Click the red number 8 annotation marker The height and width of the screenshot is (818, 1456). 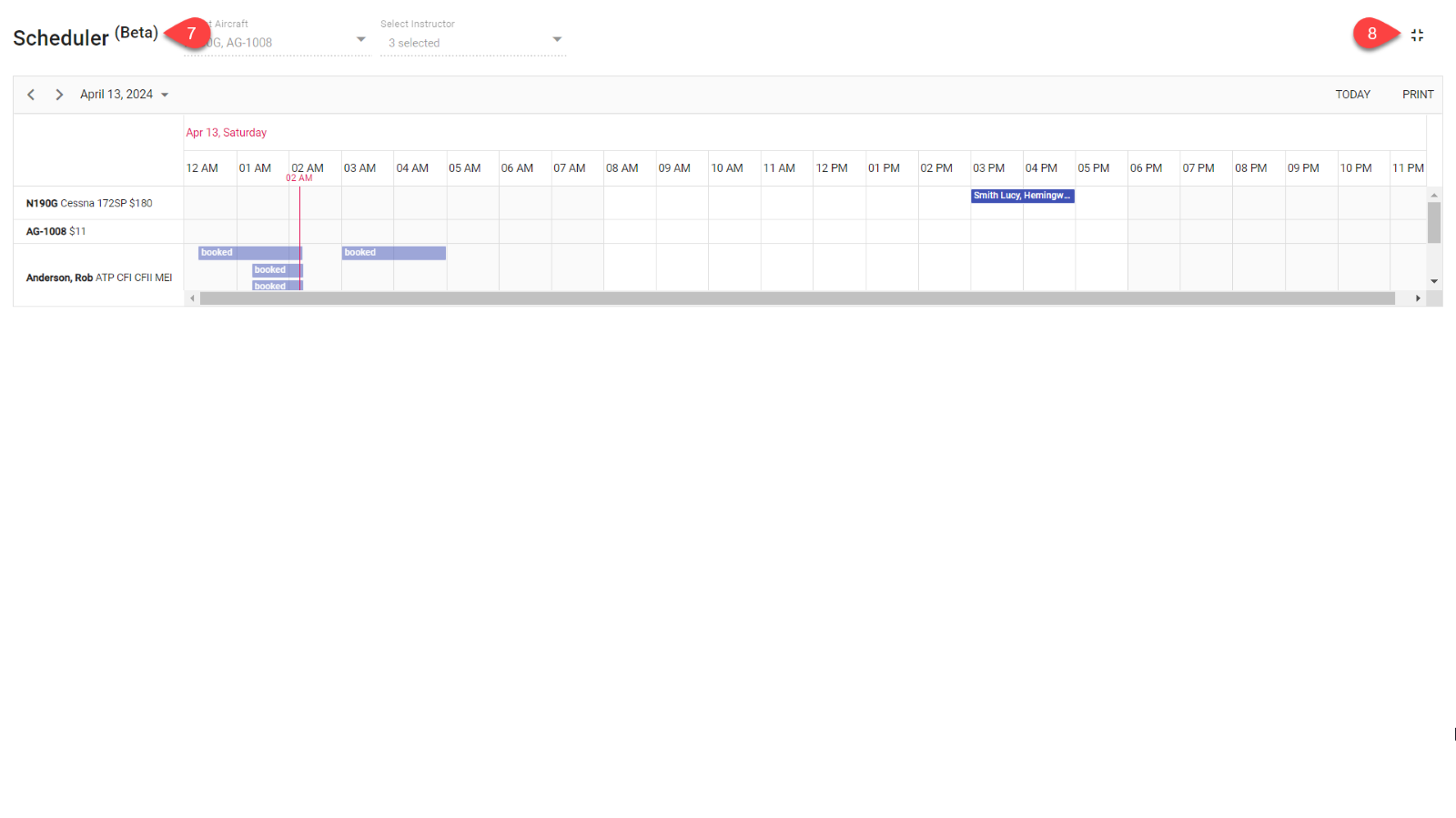click(1371, 34)
